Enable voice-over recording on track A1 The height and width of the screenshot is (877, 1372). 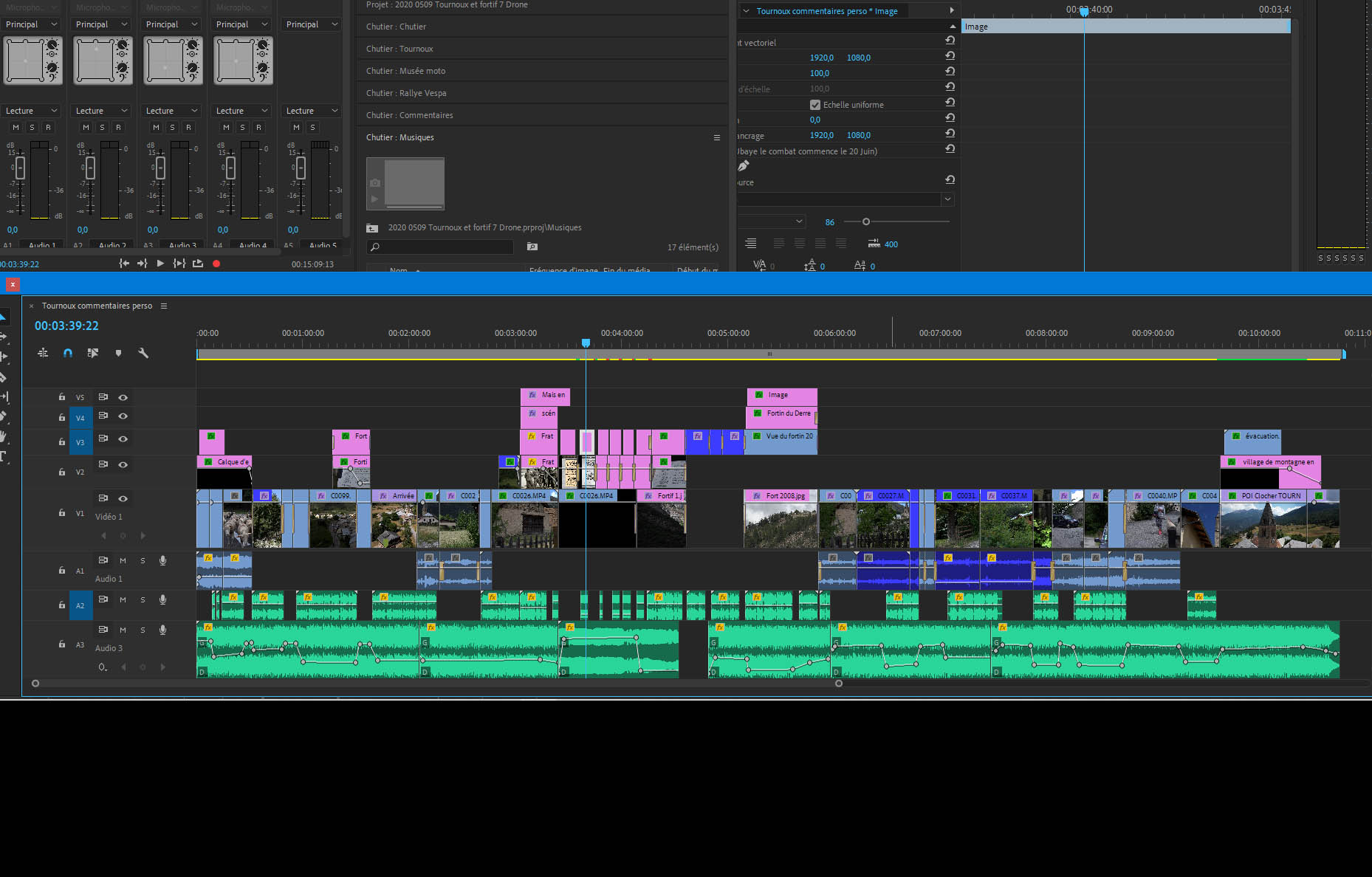[x=162, y=560]
